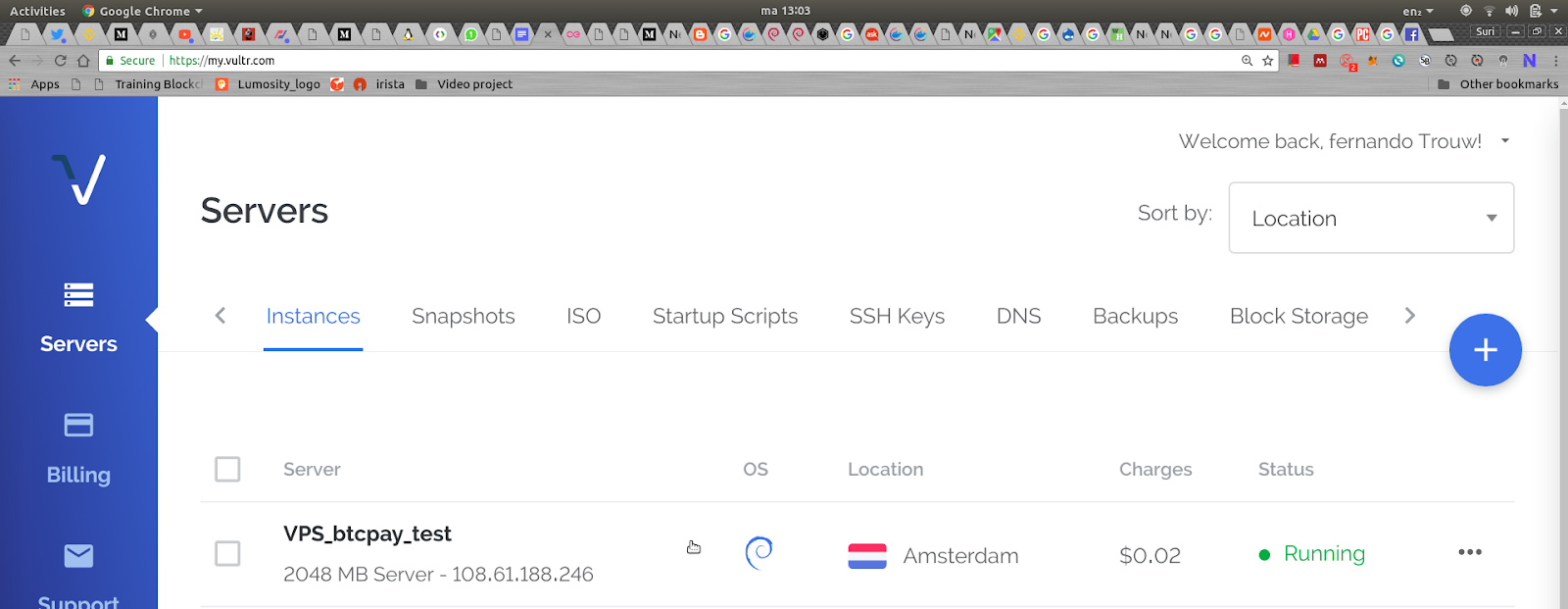Open the irista bookmark

pyautogui.click(x=379, y=84)
